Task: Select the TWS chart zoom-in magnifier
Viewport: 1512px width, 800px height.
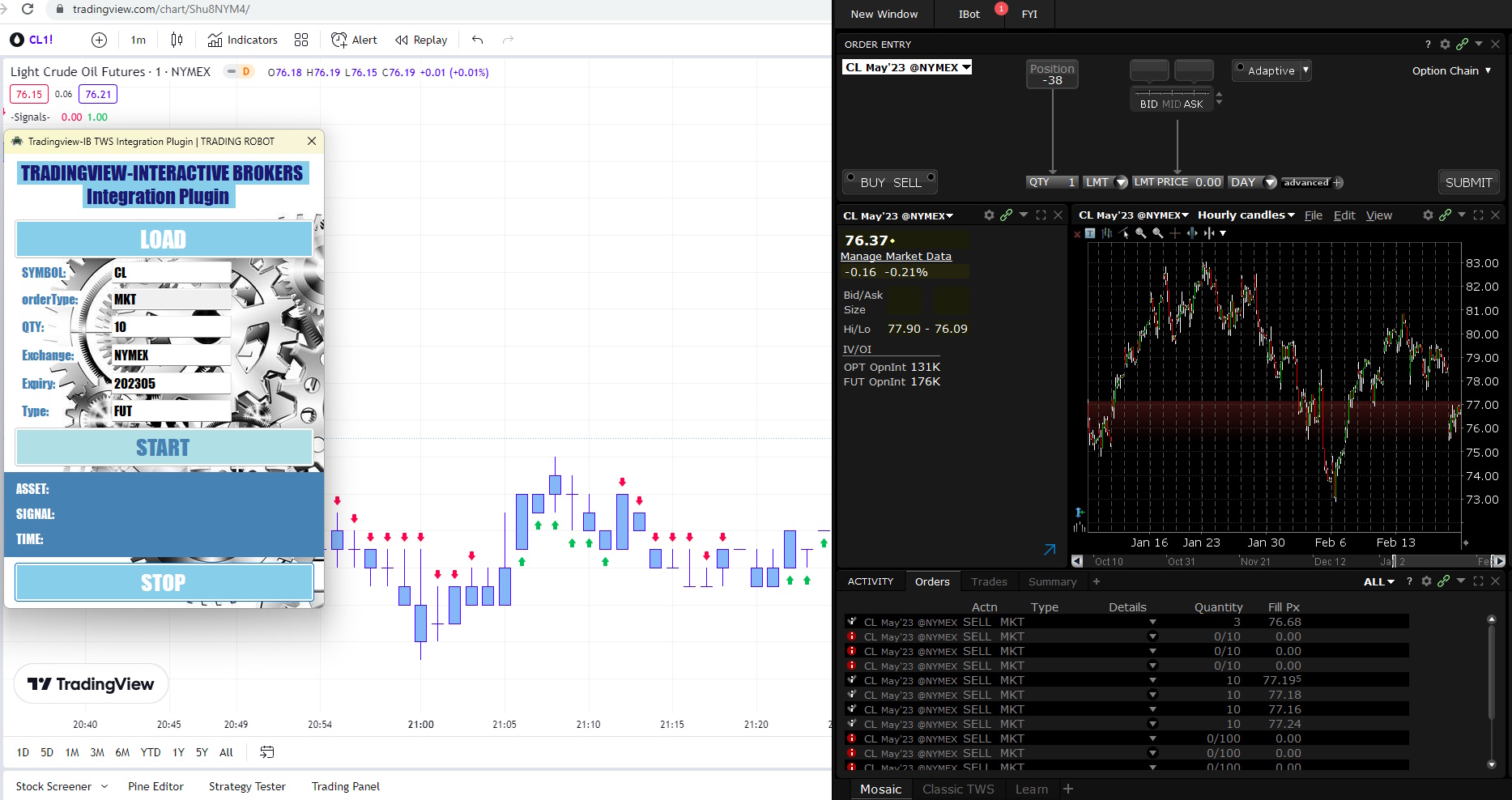Action: click(1140, 233)
